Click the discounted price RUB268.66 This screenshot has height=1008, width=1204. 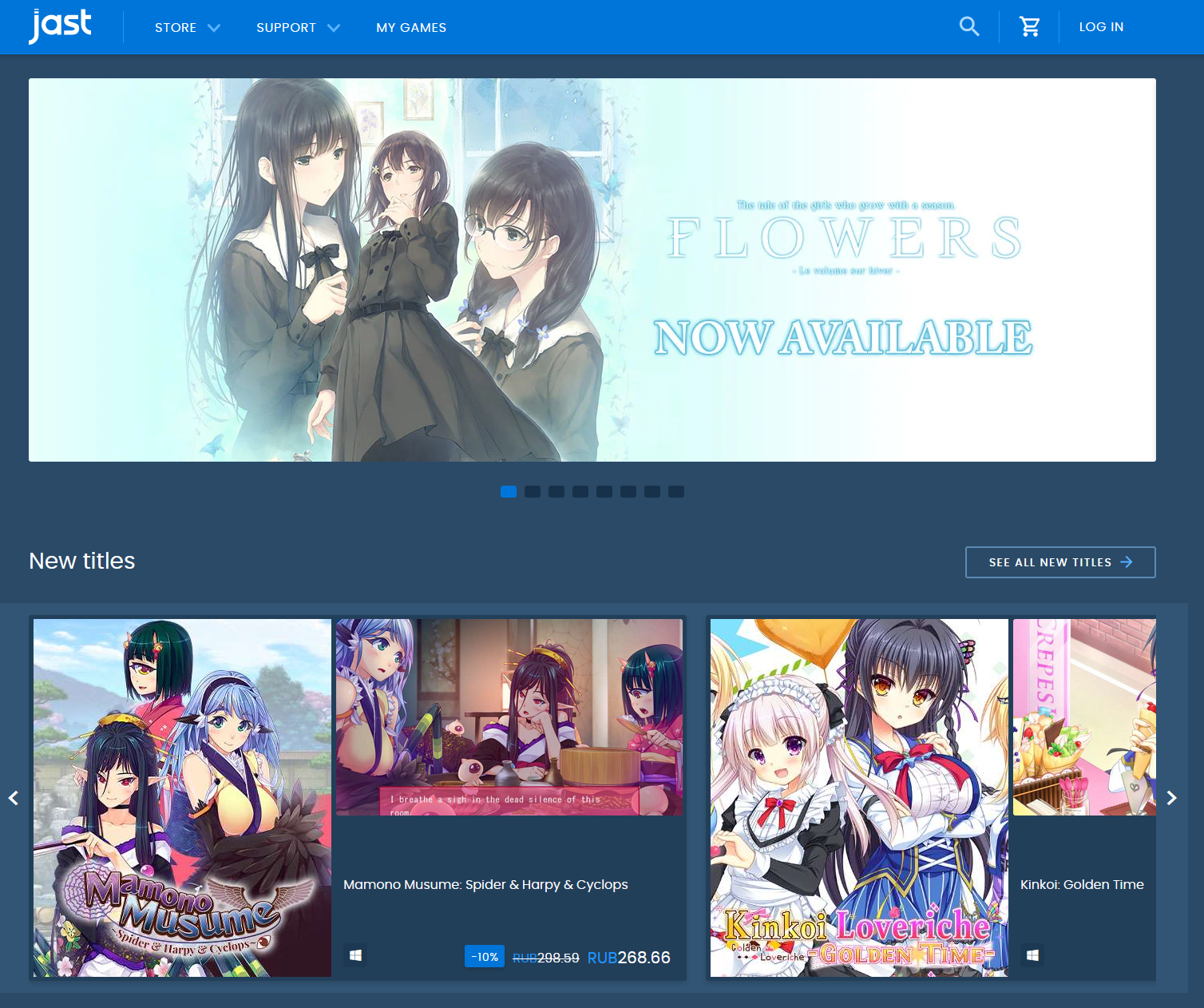click(629, 958)
